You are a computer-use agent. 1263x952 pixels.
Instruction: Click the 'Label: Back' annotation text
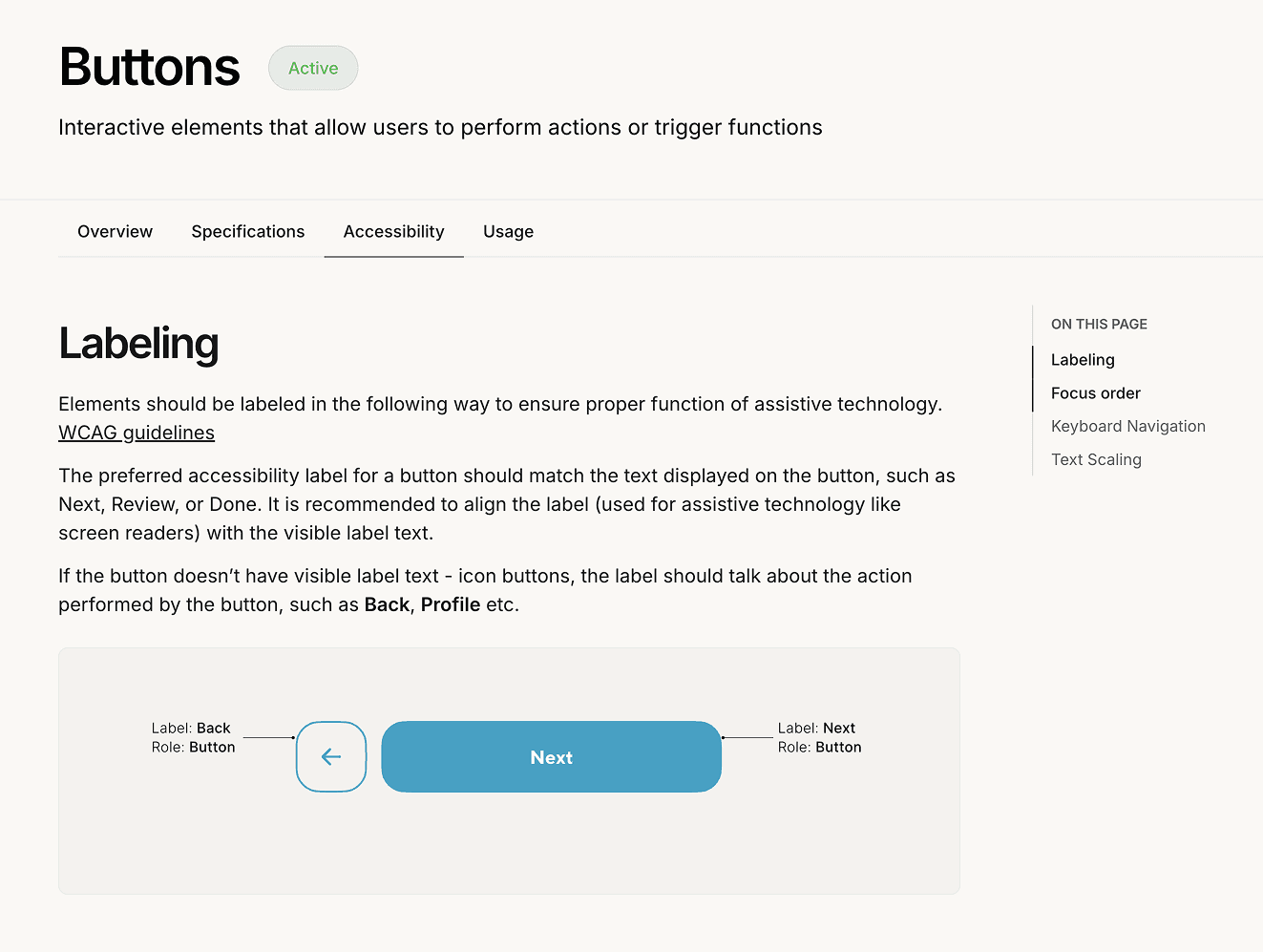point(191,728)
